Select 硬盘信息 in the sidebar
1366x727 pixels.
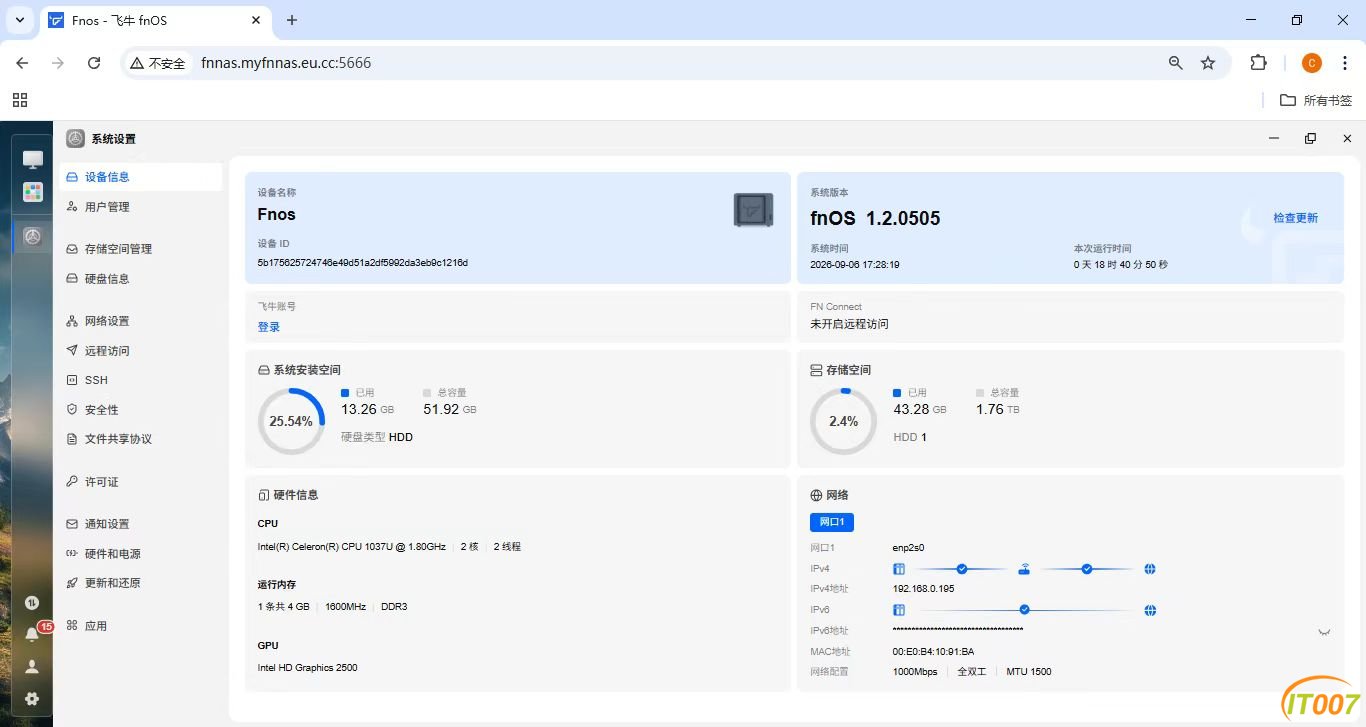(x=141, y=279)
